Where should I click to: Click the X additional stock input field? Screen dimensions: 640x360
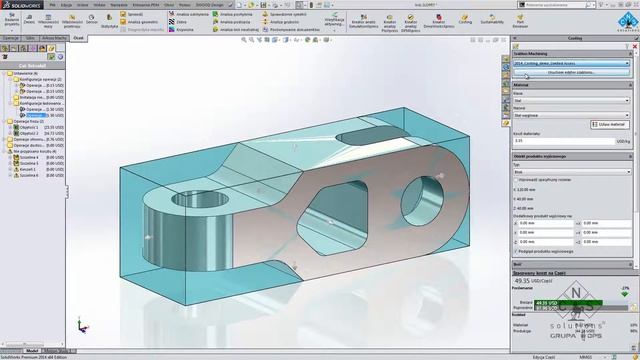click(546, 223)
